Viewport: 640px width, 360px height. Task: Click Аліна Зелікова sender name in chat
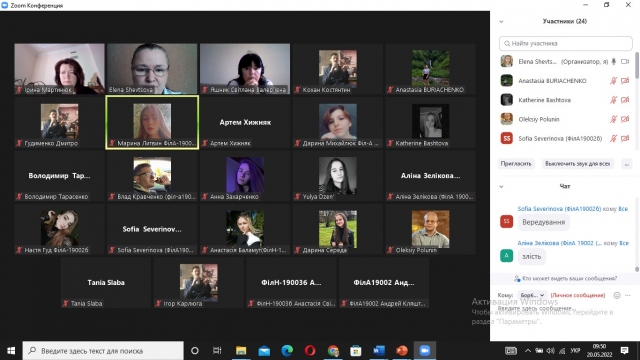559,243
